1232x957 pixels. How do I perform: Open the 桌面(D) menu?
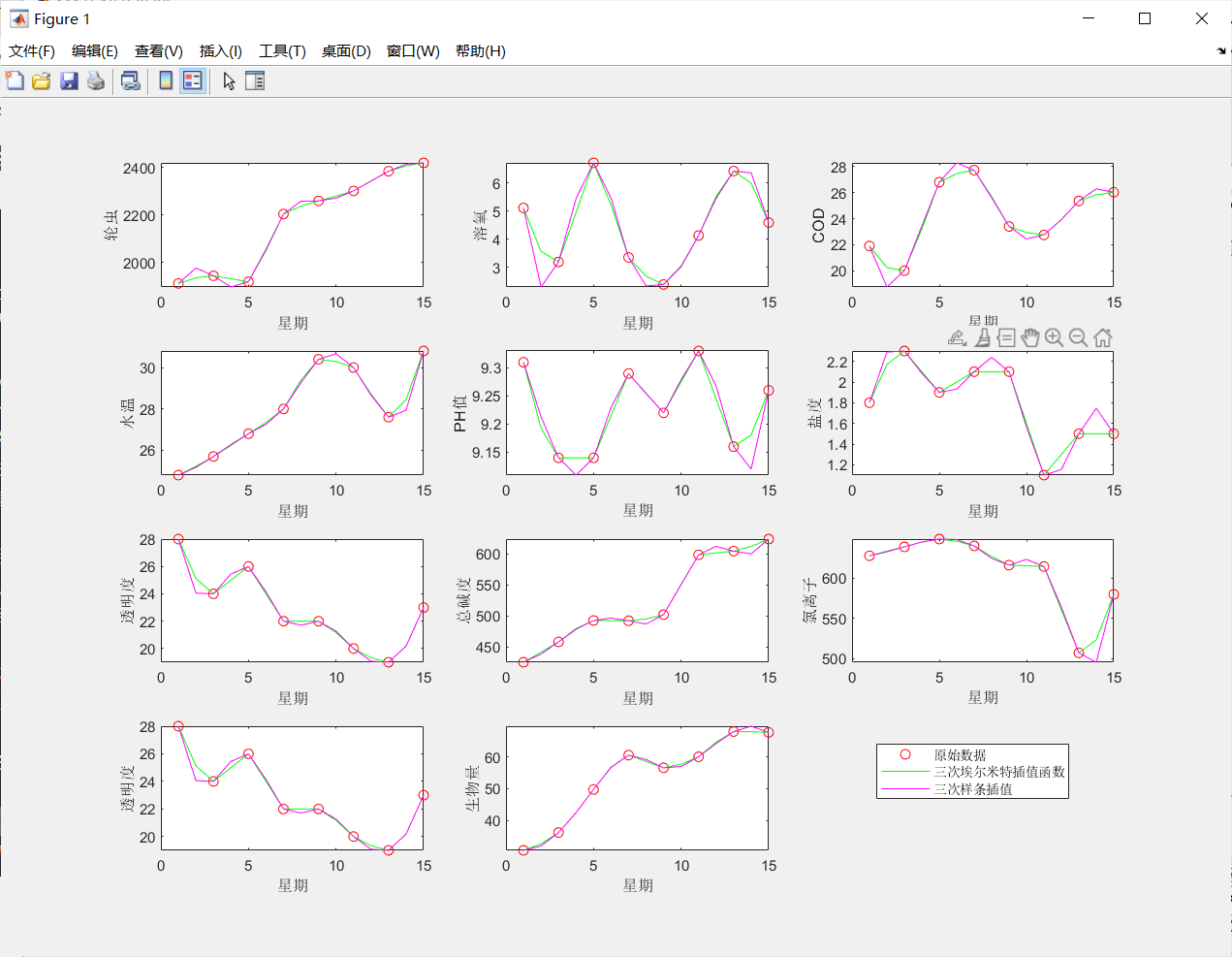click(346, 51)
